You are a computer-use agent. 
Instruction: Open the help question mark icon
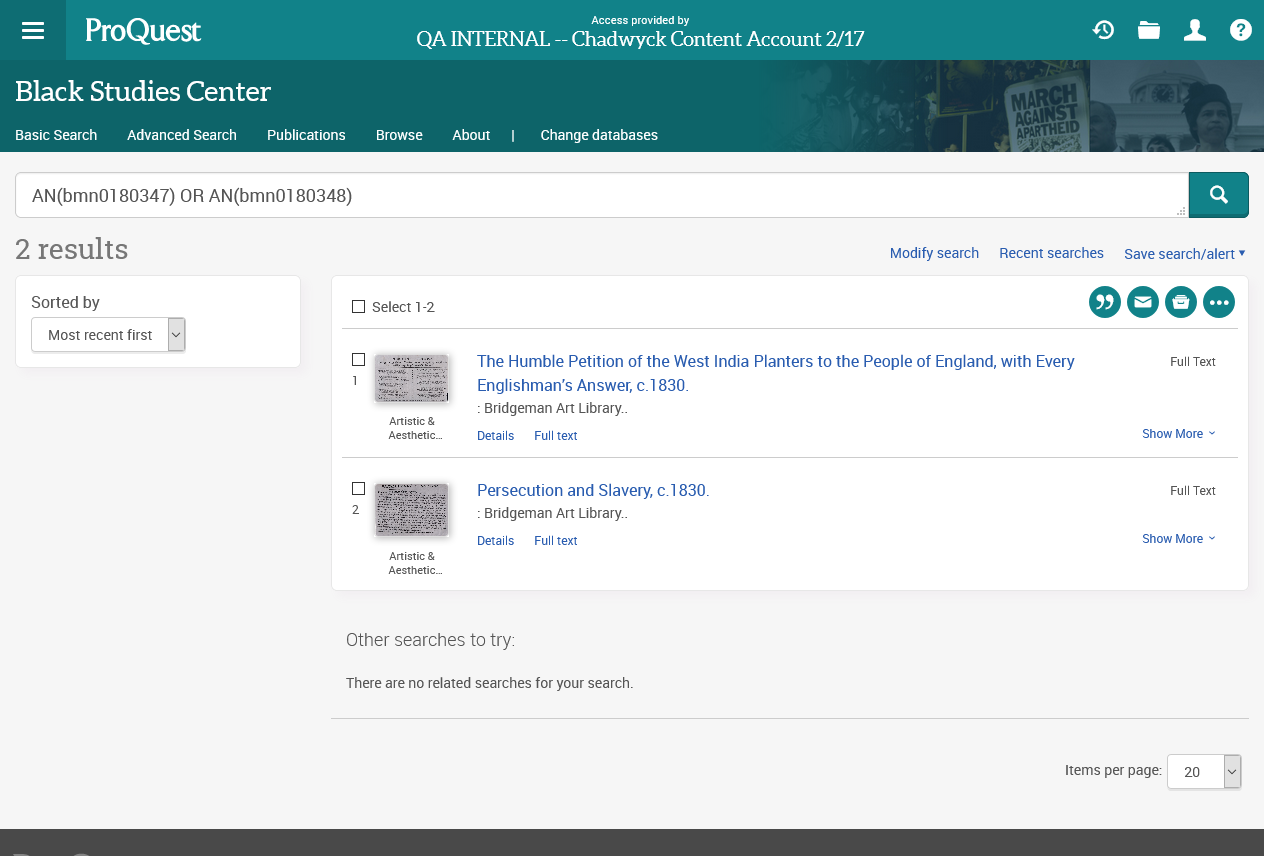point(1241,30)
